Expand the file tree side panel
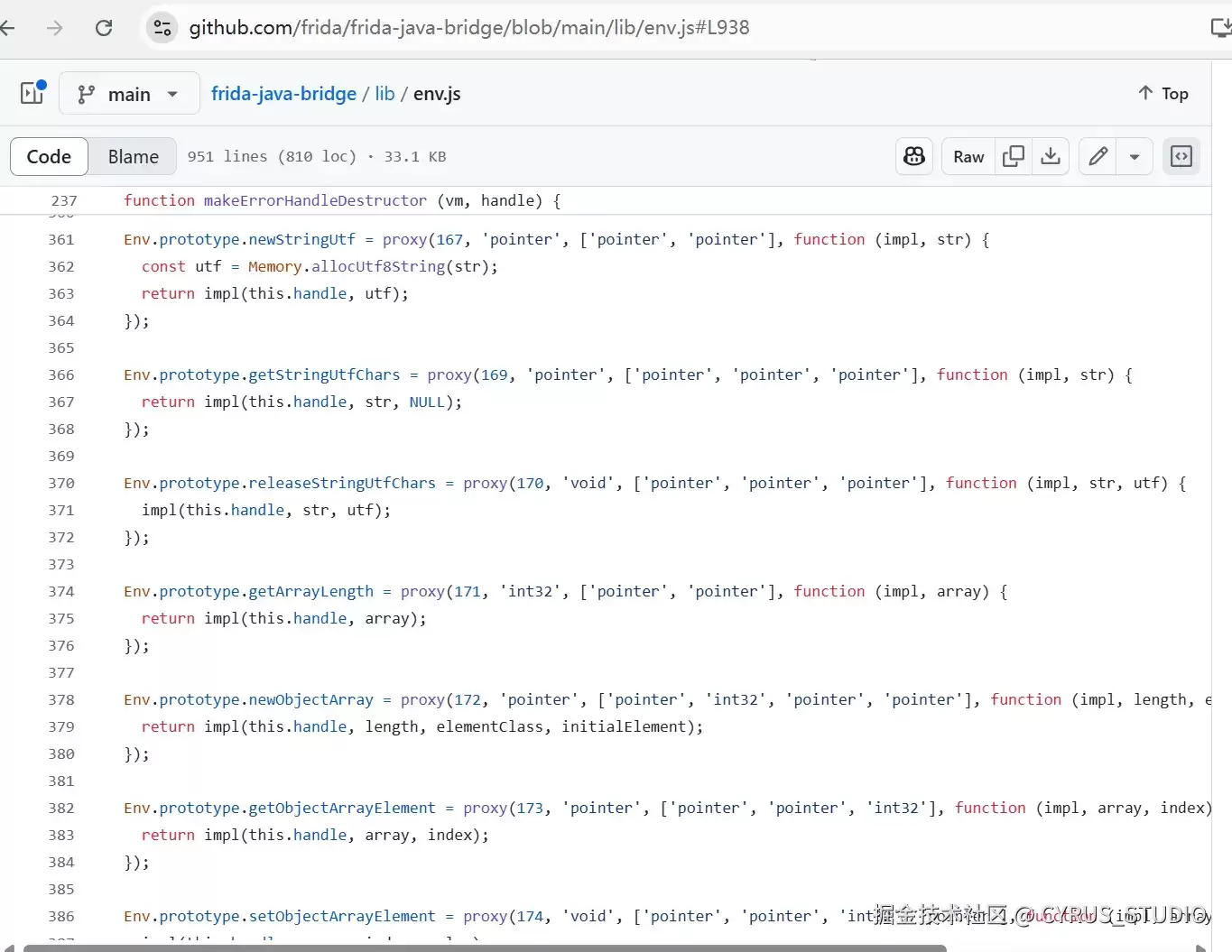The height and width of the screenshot is (952, 1232). (x=32, y=93)
